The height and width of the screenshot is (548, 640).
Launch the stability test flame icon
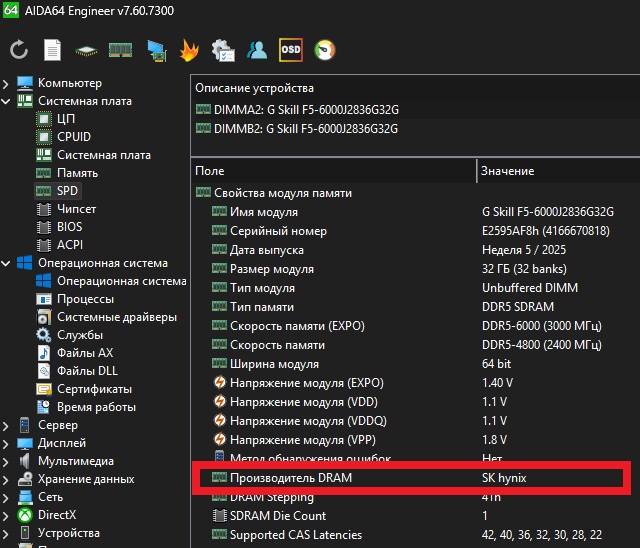(189, 50)
